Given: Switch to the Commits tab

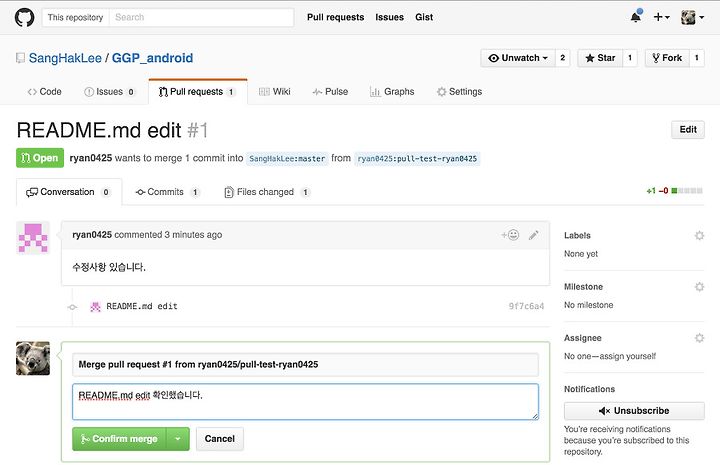Looking at the screenshot, I should pos(167,192).
